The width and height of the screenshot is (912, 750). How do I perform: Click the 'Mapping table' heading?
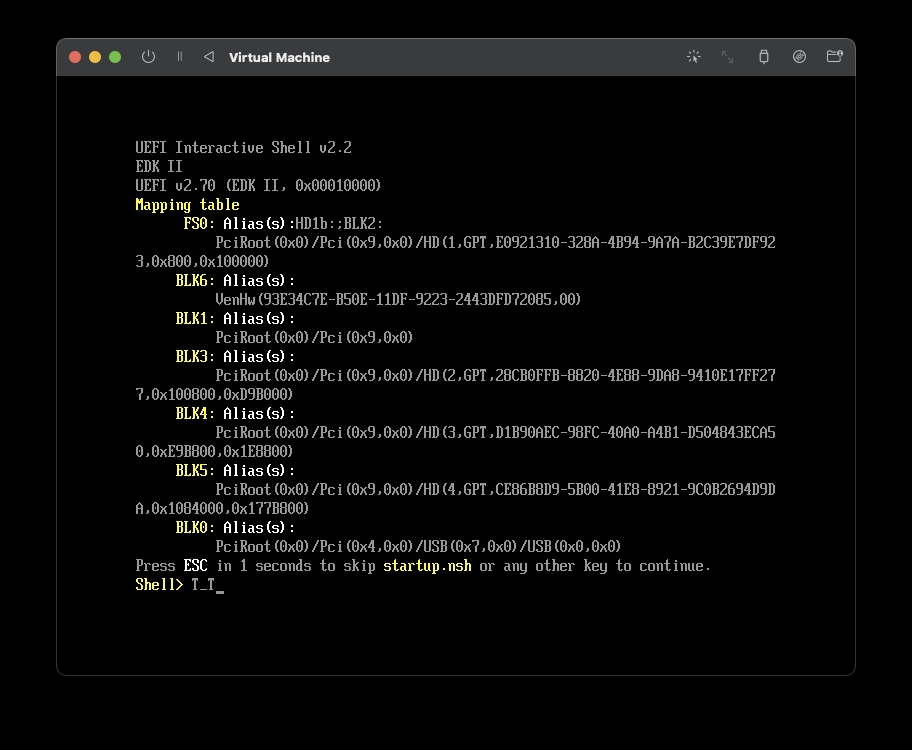[187, 205]
